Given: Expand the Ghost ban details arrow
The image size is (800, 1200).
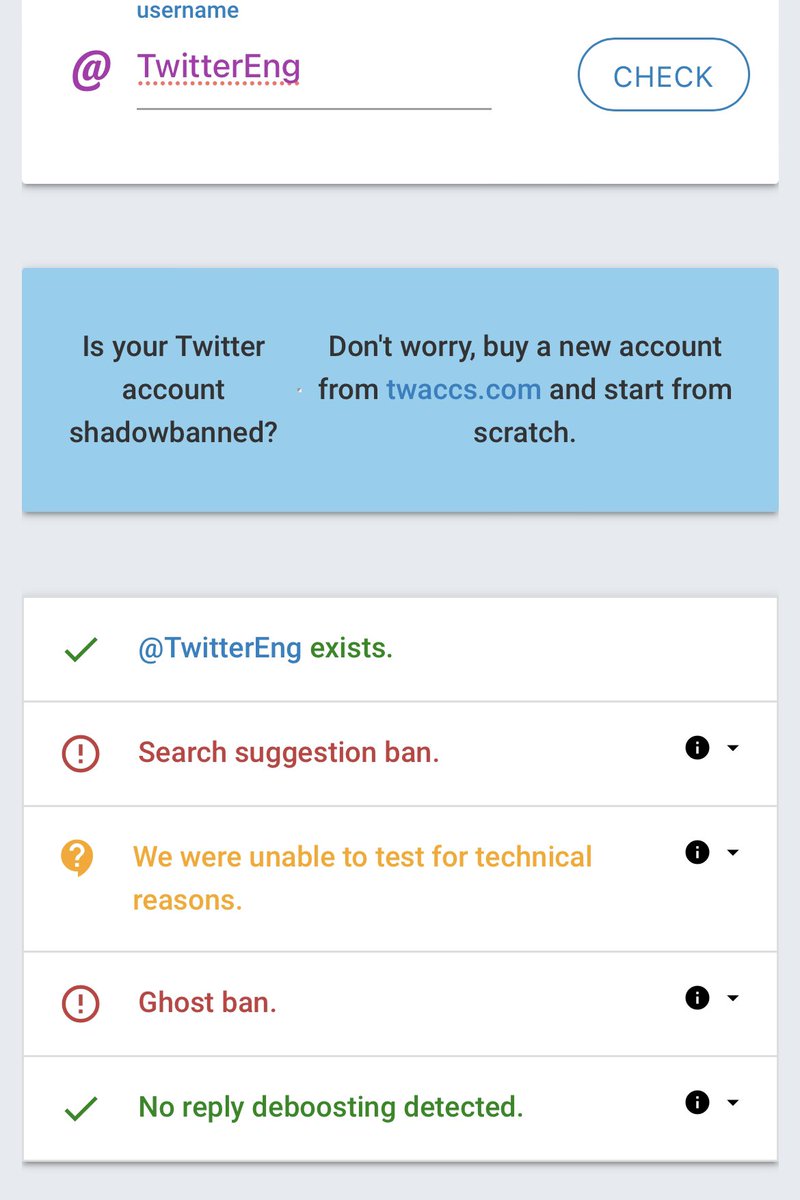Looking at the screenshot, I should click(x=732, y=998).
